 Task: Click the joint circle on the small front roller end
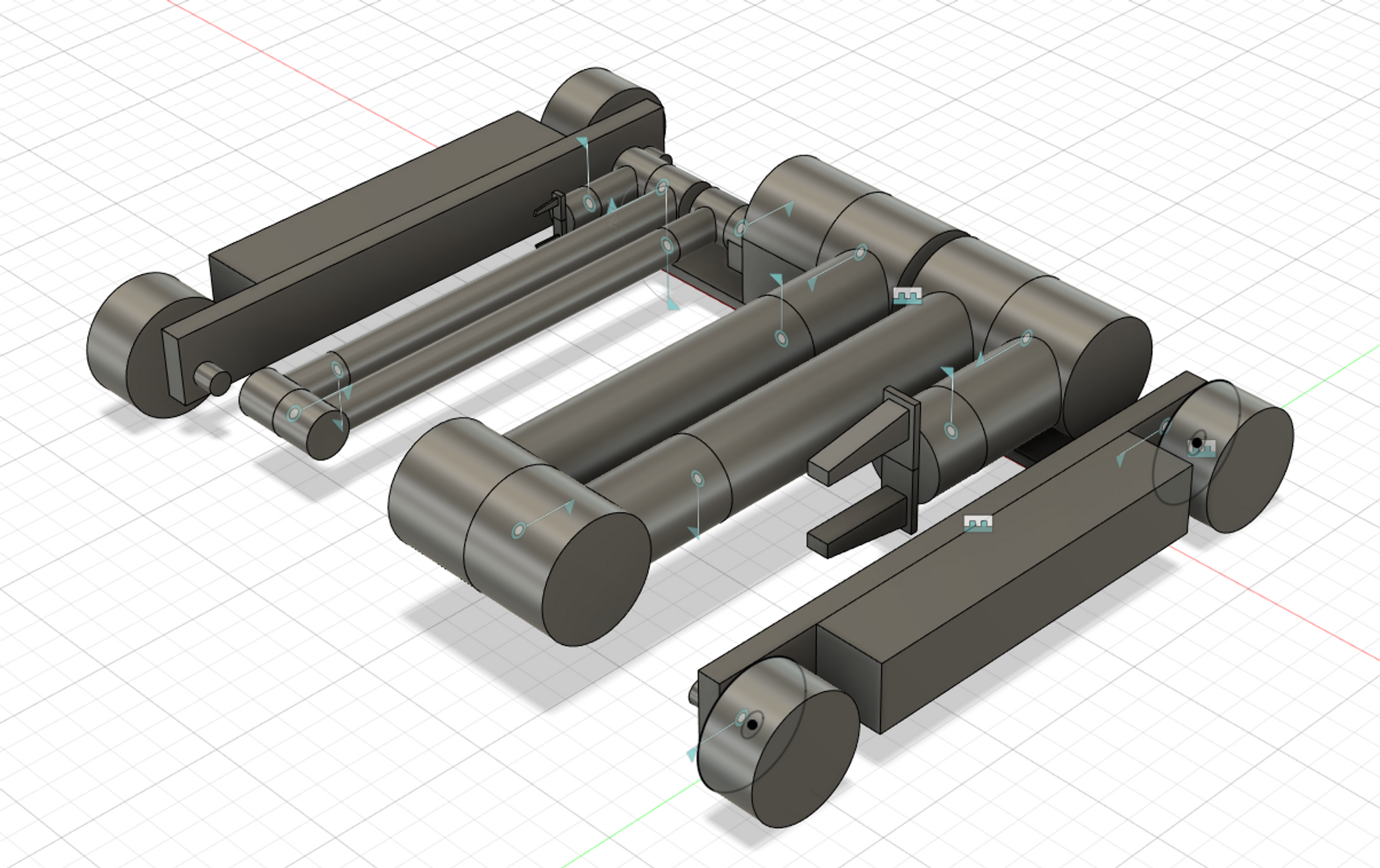[x=294, y=414]
